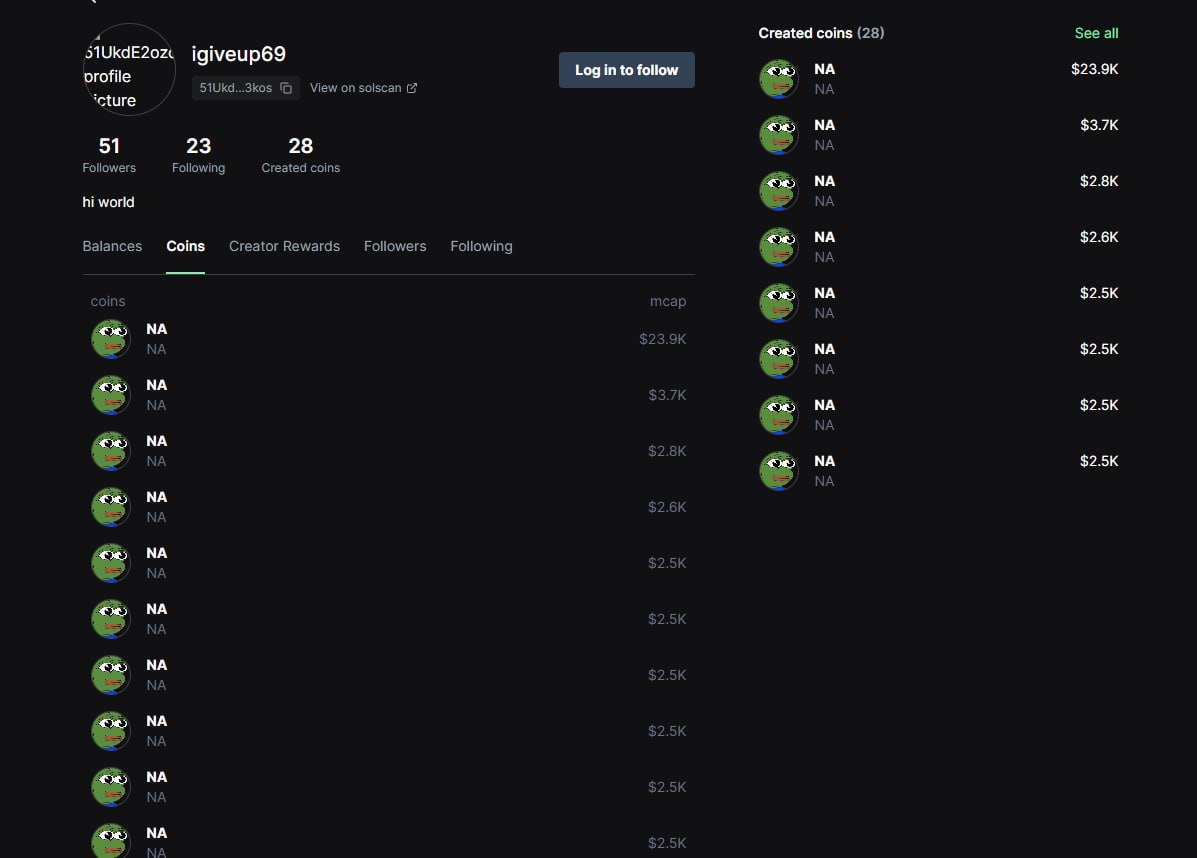
Task: View the 23 Following count
Action: click(x=198, y=155)
